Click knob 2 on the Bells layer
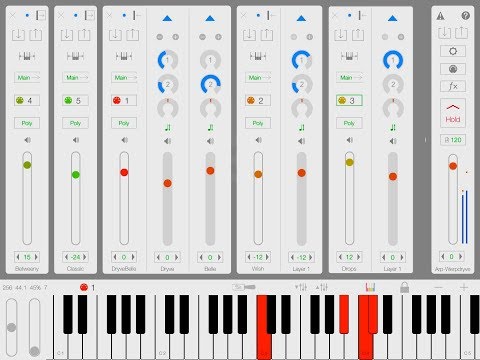The image size is (480, 360). tap(210, 84)
